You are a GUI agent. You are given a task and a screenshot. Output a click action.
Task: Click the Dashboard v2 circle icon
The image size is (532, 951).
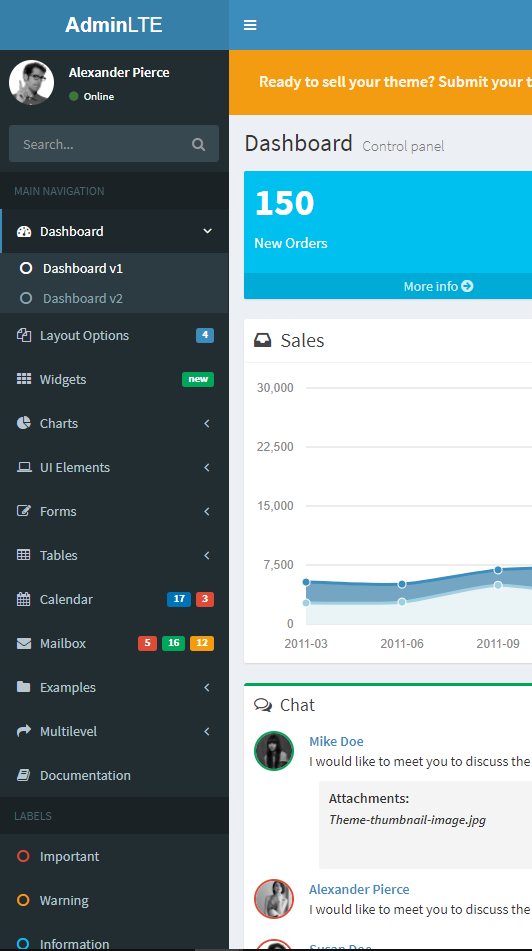25,298
